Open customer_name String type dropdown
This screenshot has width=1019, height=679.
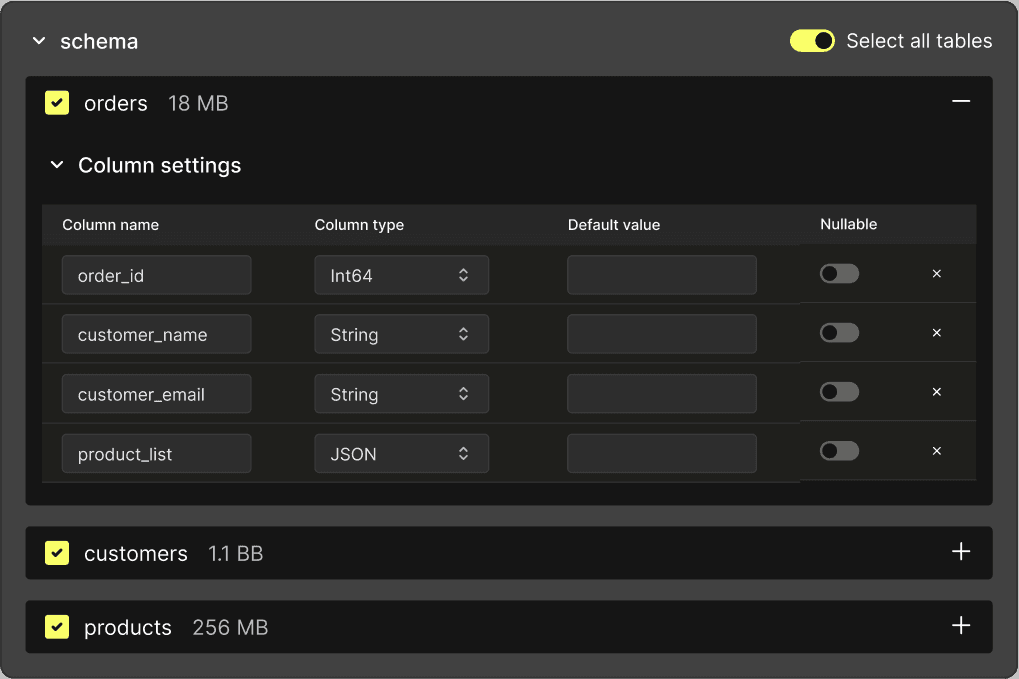(x=401, y=335)
